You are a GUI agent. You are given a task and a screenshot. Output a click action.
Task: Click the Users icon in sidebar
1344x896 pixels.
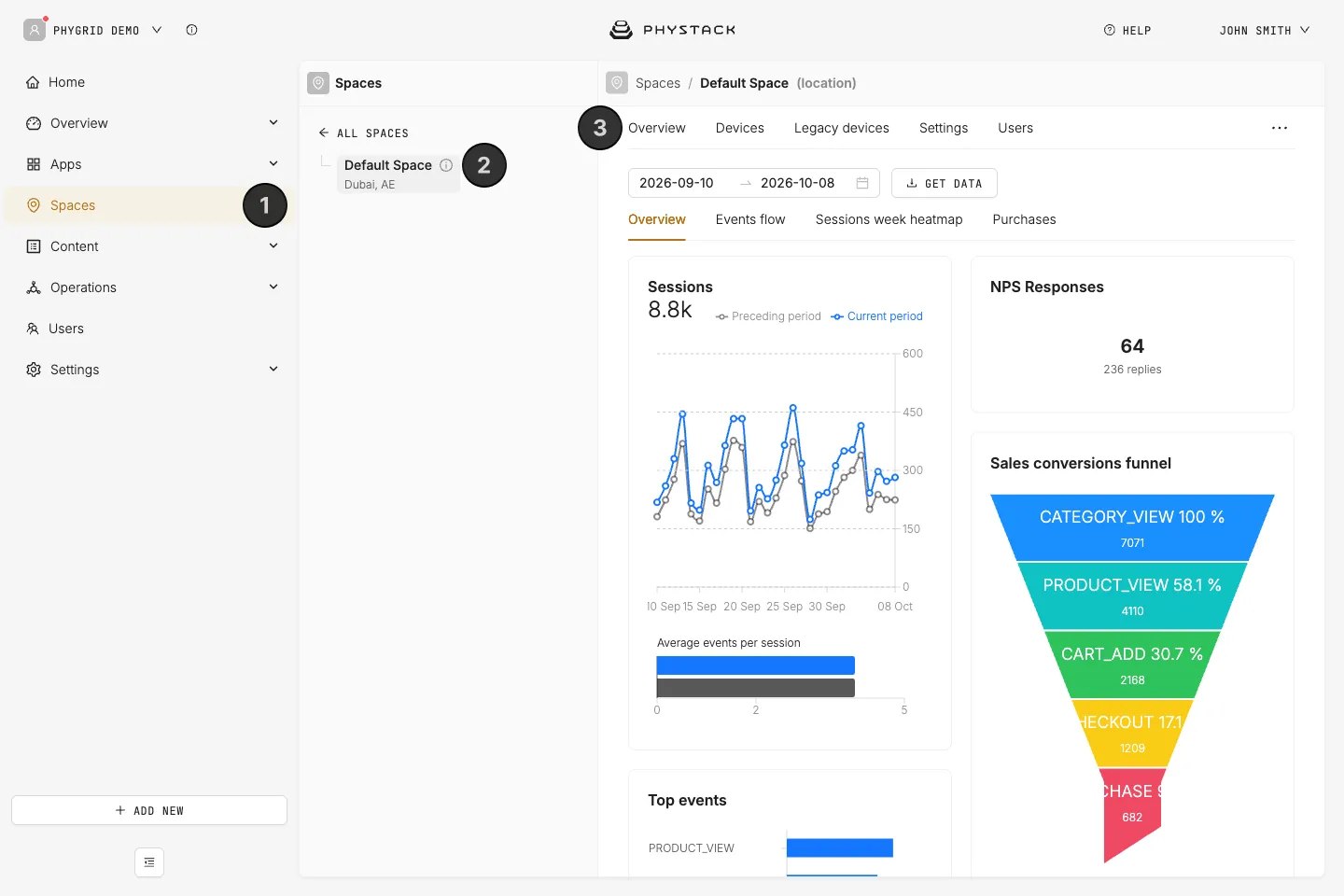pyautogui.click(x=33, y=329)
